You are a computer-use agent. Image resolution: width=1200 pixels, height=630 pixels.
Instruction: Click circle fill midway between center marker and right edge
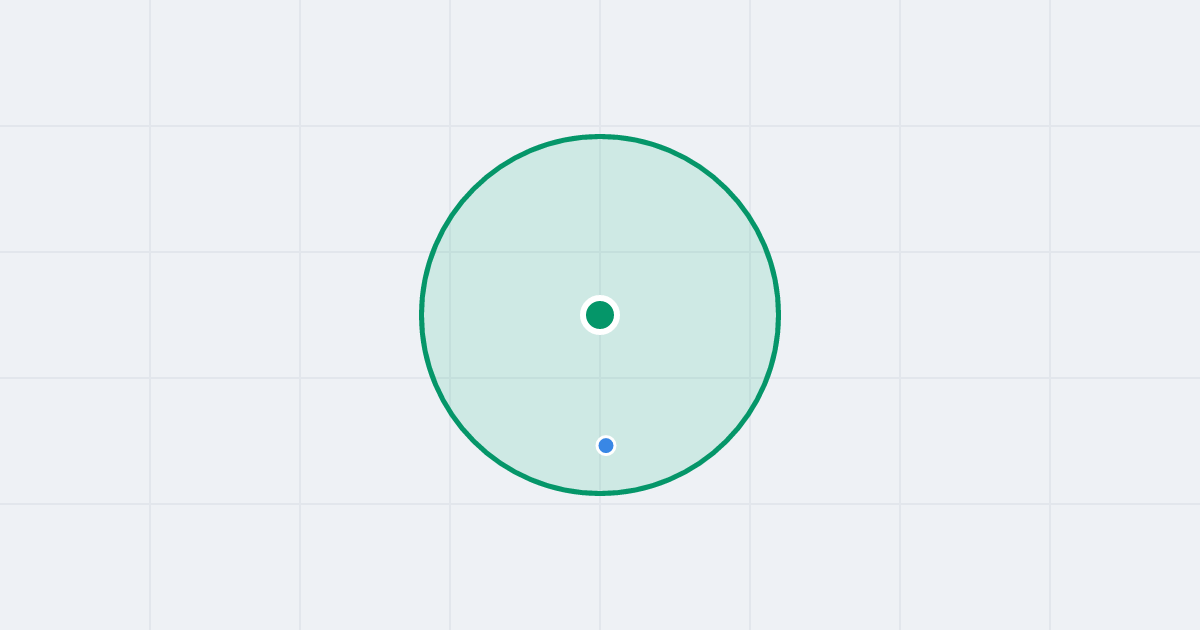pyautogui.click(x=690, y=315)
